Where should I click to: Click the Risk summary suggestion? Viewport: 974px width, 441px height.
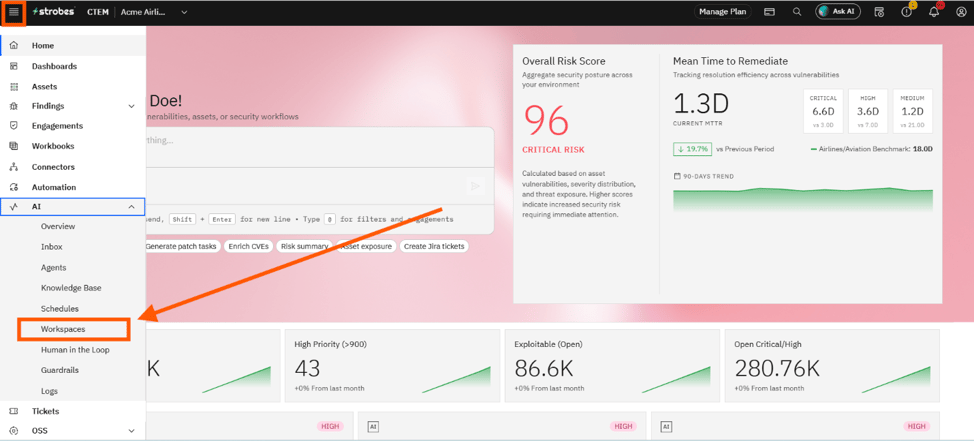304,246
